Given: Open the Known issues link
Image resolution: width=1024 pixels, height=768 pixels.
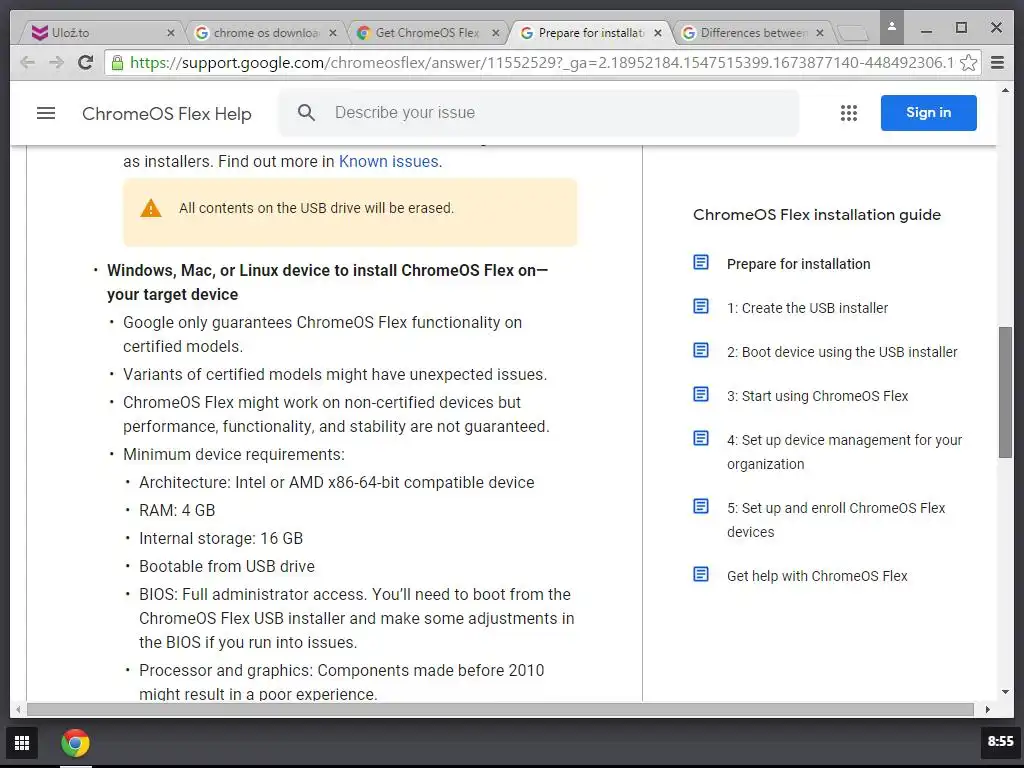Looking at the screenshot, I should [x=388, y=161].
